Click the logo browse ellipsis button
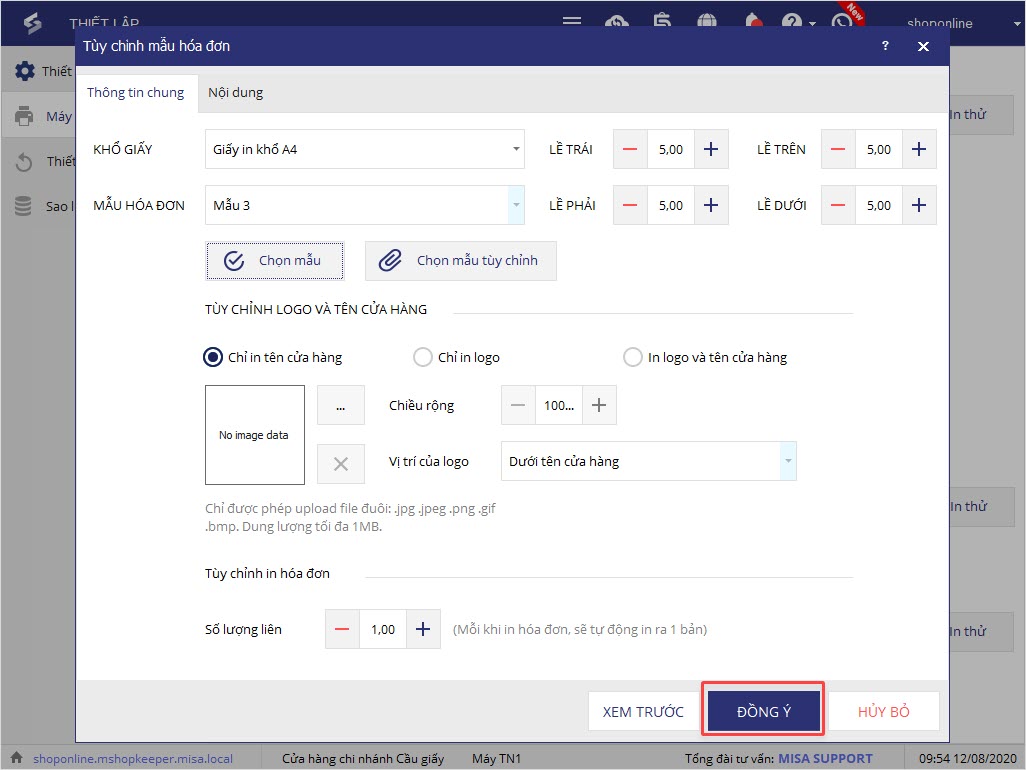Image resolution: width=1026 pixels, height=770 pixels. [x=341, y=406]
